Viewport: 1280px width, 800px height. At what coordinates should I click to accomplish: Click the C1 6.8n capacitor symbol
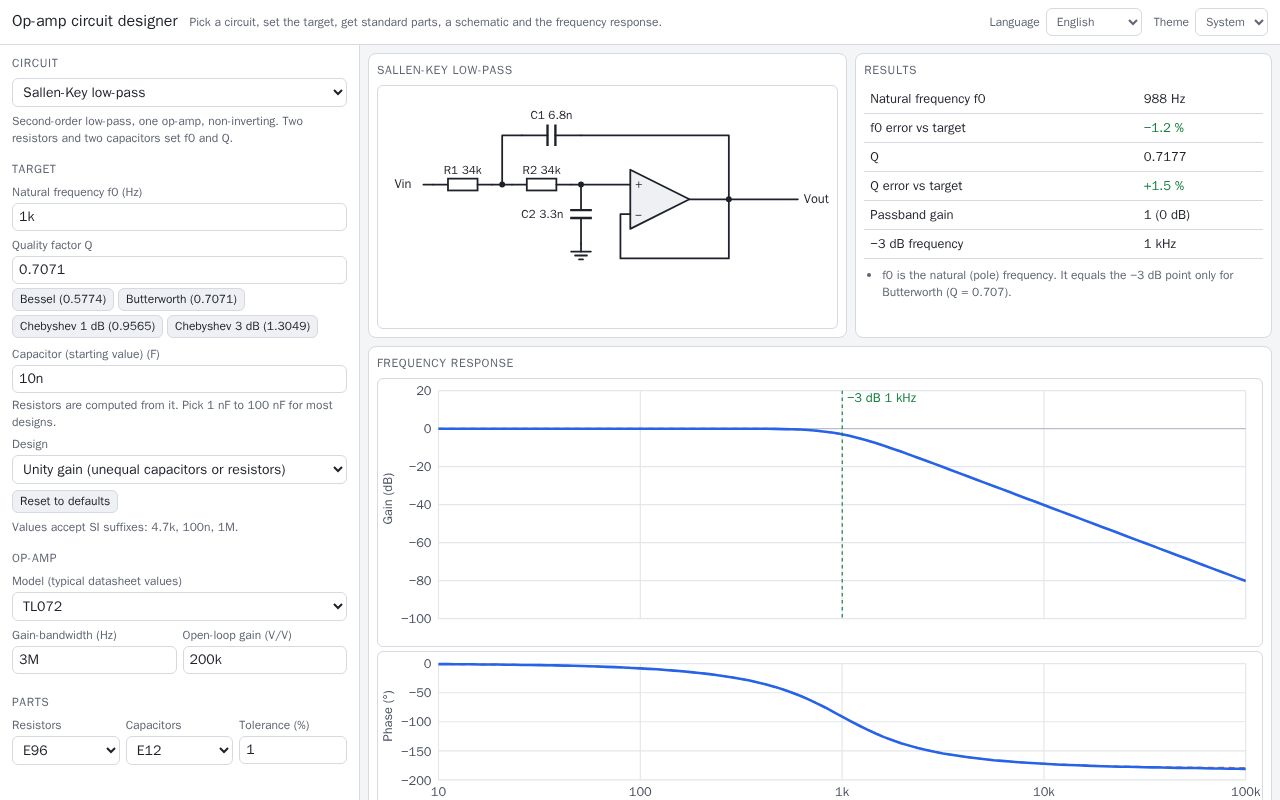point(550,135)
